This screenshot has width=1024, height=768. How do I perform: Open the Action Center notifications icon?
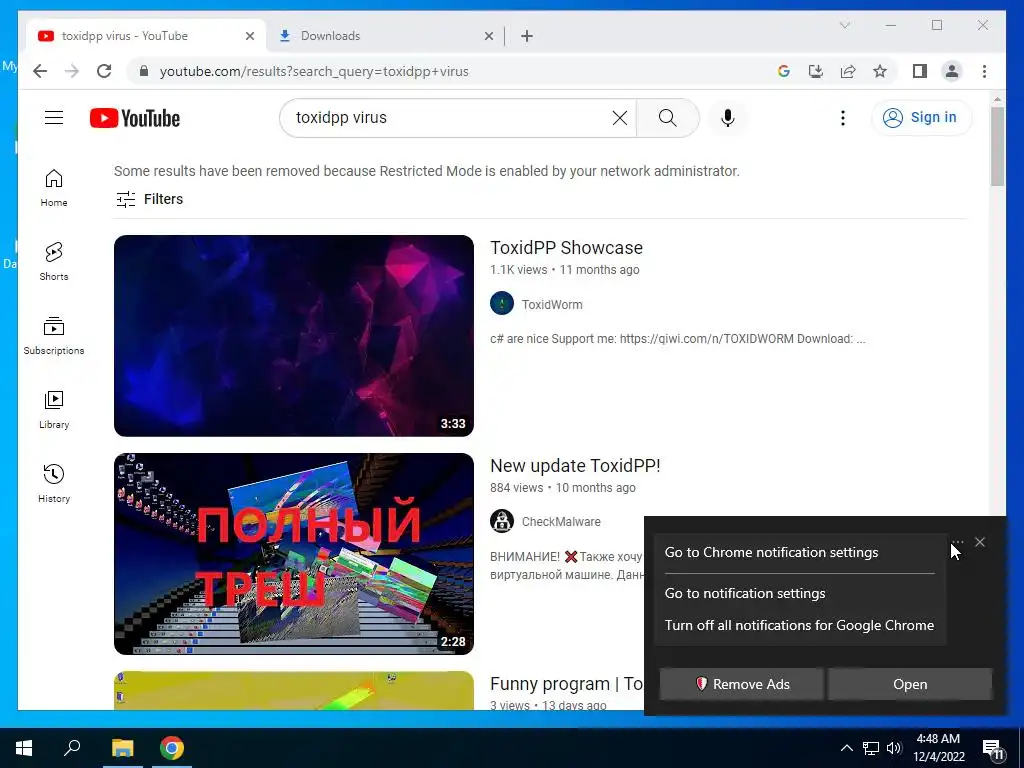click(x=993, y=750)
